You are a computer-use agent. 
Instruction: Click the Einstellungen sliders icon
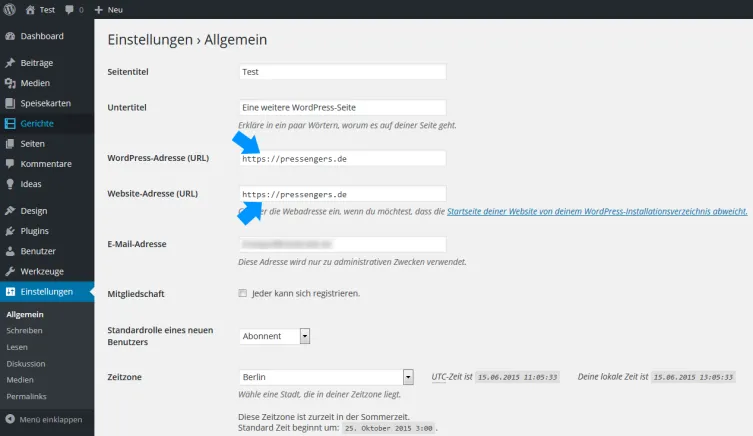tap(10, 291)
